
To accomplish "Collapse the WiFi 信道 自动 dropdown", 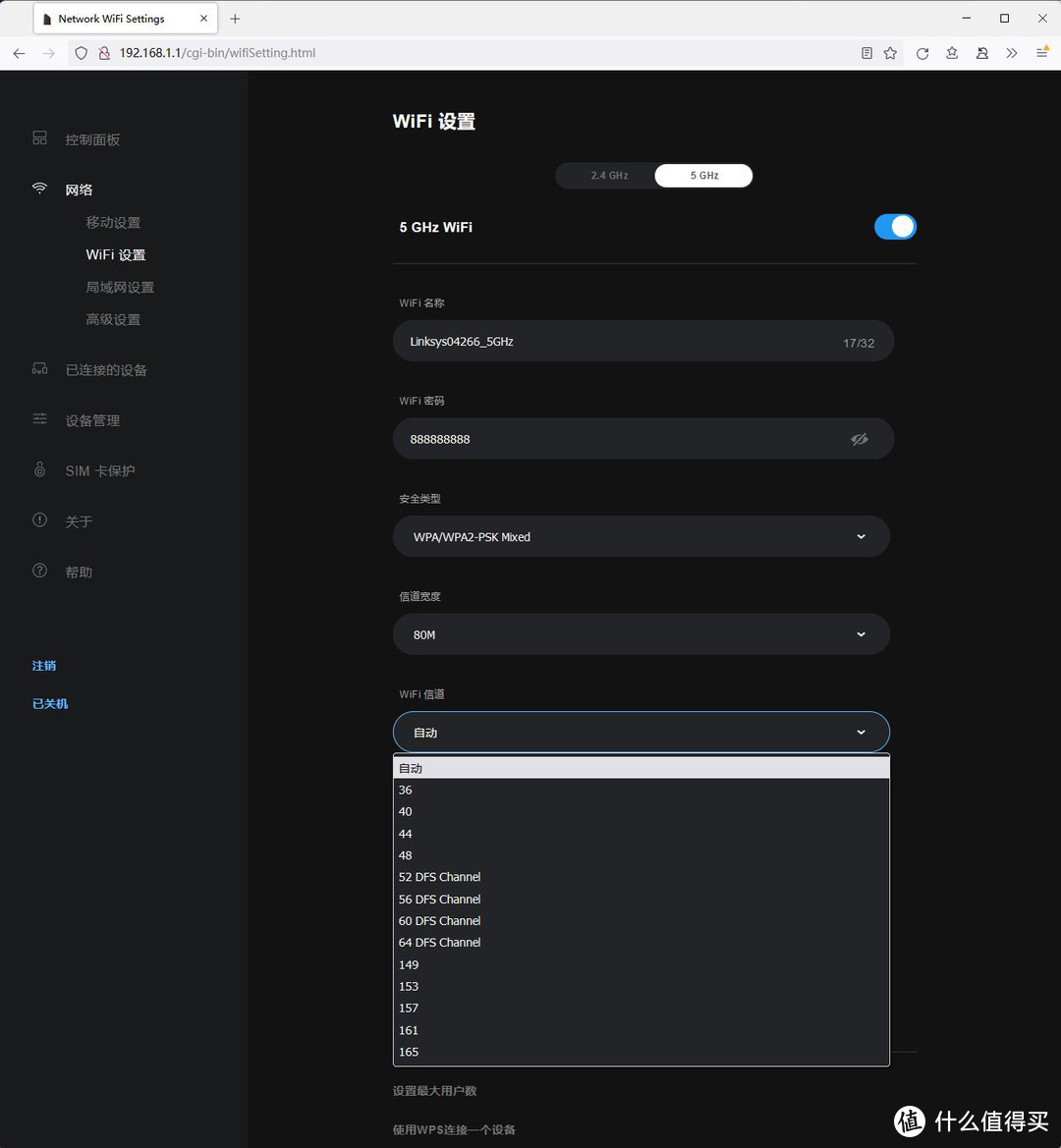I will point(641,733).
